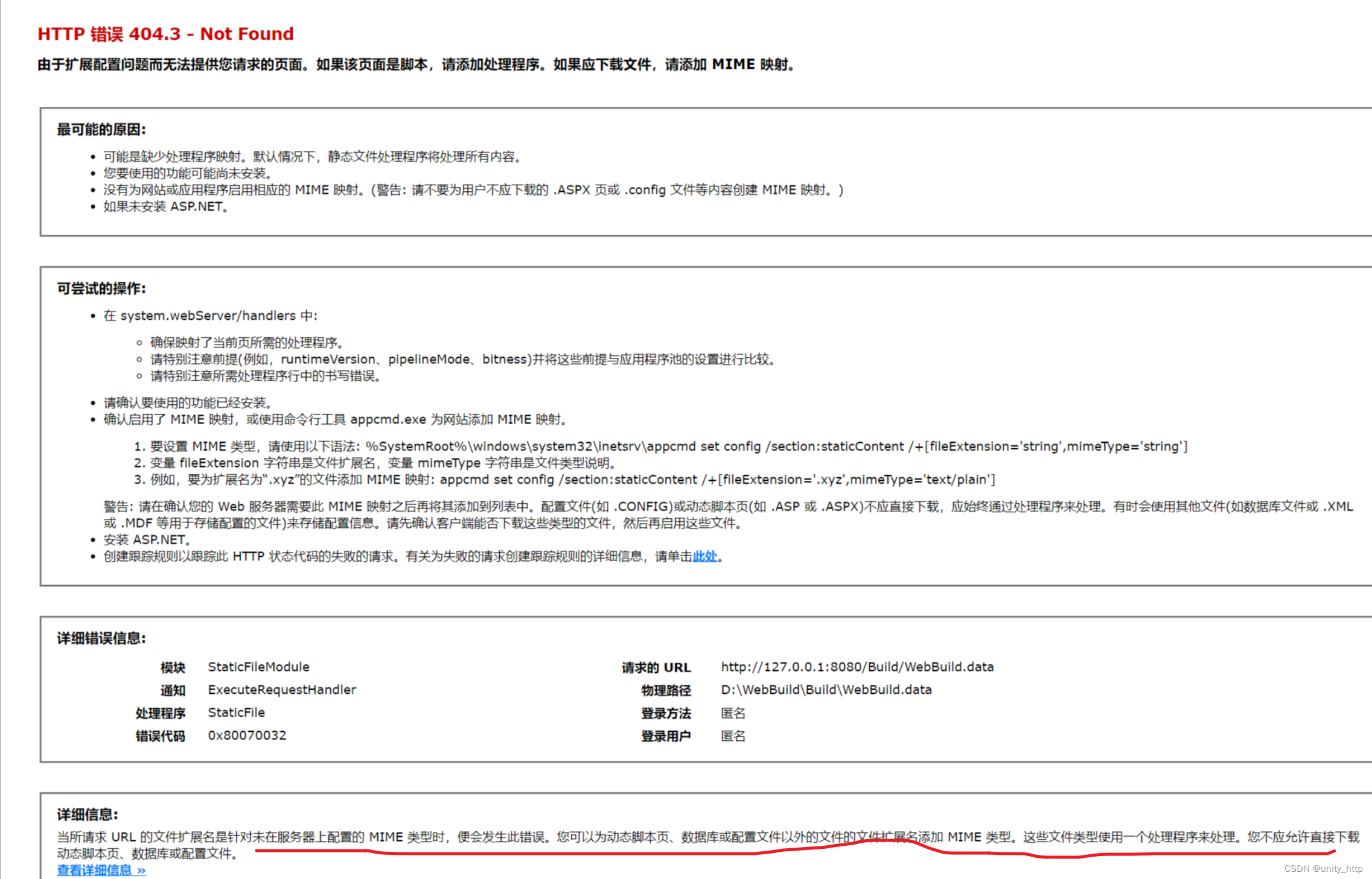Click the bold summary sentence starting '由于扩展配置问题'
The height and width of the screenshot is (879, 1372).
(416, 65)
